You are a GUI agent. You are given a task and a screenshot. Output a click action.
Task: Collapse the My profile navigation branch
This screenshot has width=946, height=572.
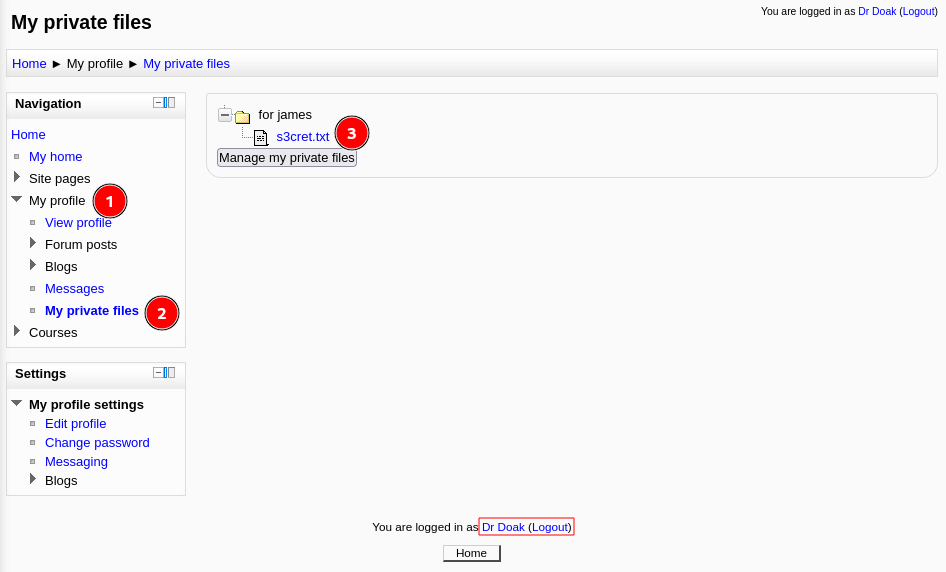pyautogui.click(x=17, y=199)
